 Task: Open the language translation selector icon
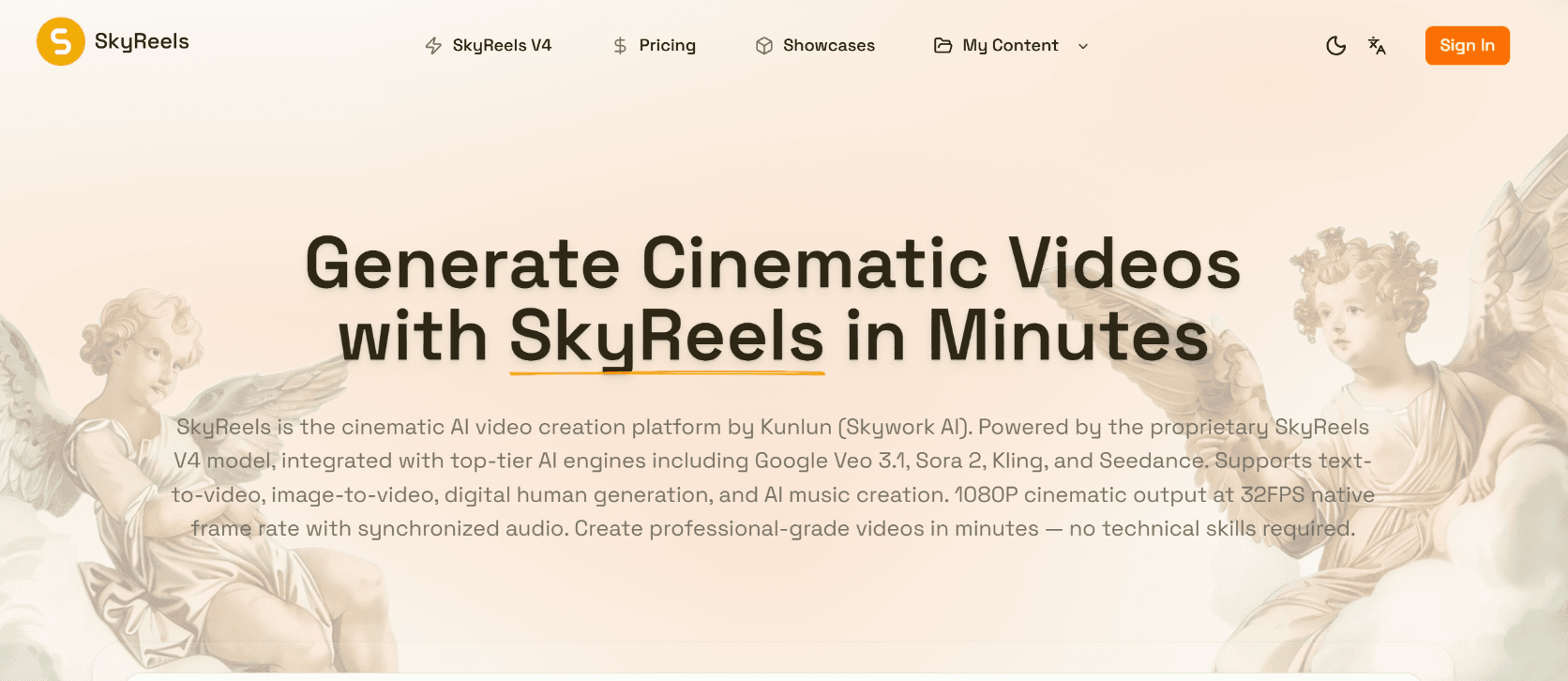[1377, 46]
